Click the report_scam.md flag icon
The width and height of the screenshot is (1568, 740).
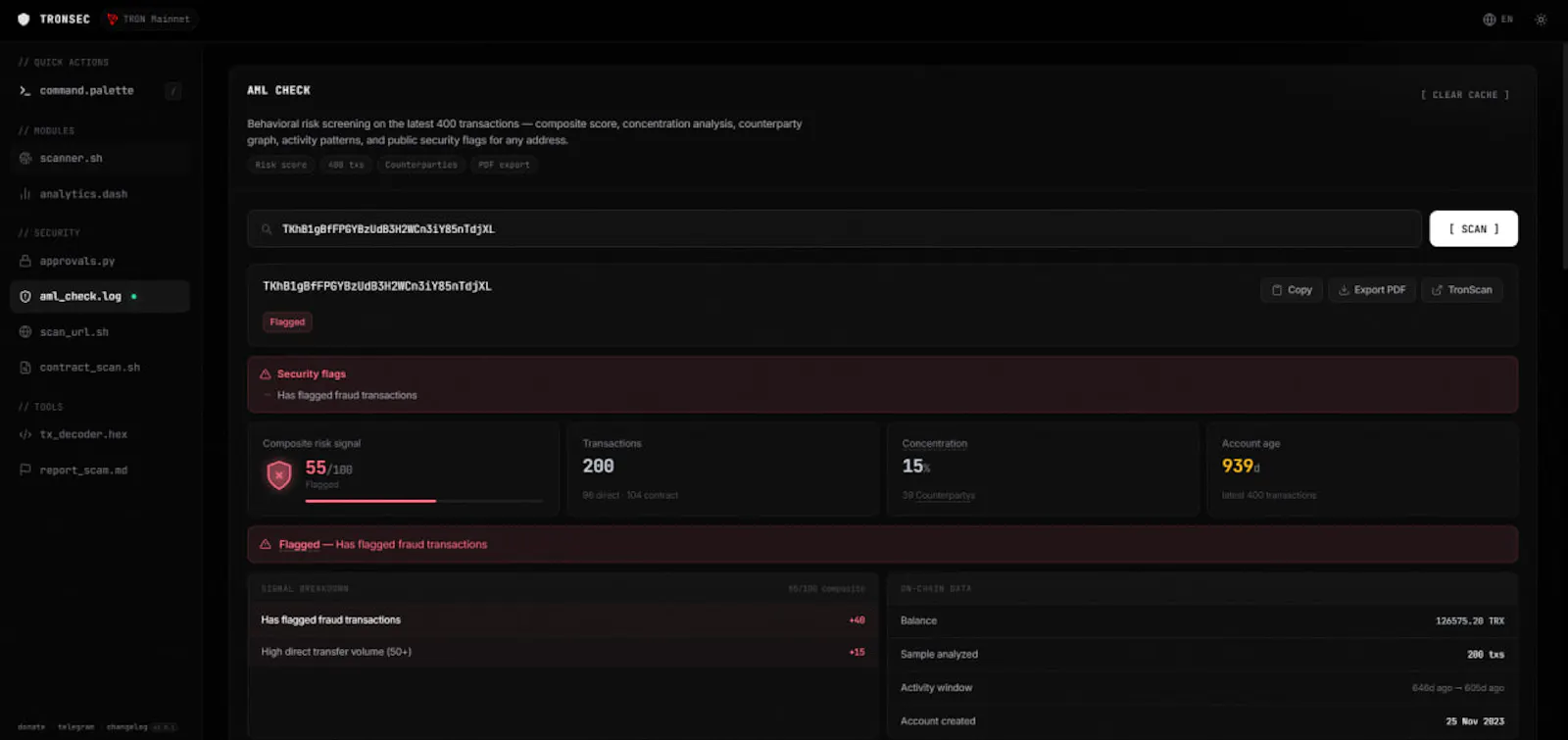tap(25, 469)
